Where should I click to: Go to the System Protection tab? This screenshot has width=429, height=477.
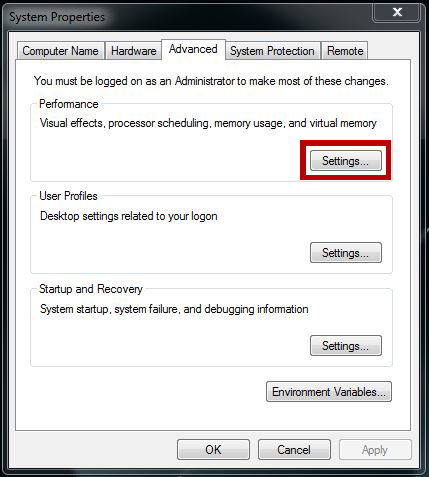[x=272, y=51]
